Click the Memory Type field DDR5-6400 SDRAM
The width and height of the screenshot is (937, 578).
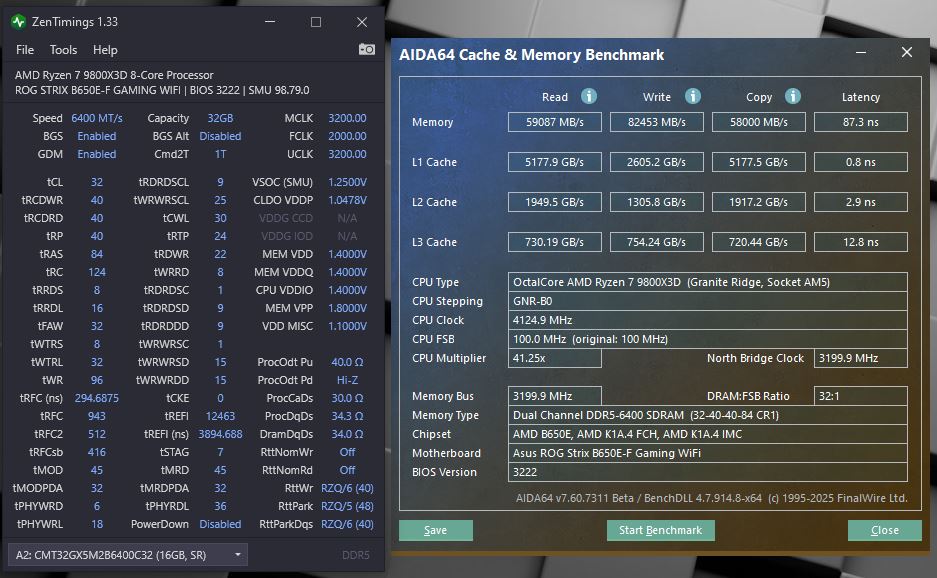(x=708, y=415)
